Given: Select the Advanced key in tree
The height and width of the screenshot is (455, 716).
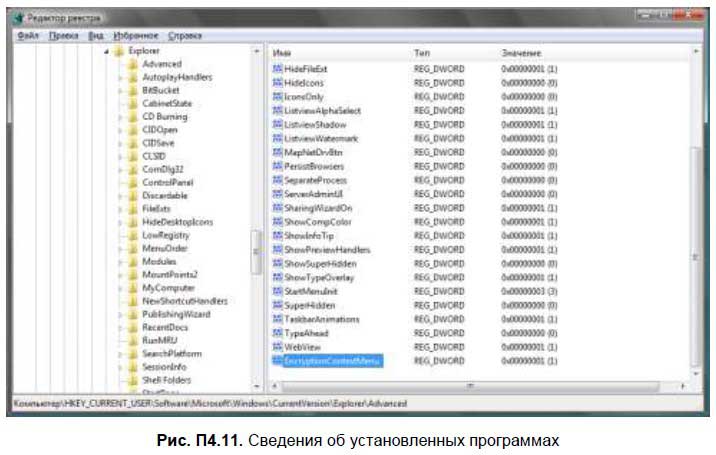Looking at the screenshot, I should coord(161,64).
